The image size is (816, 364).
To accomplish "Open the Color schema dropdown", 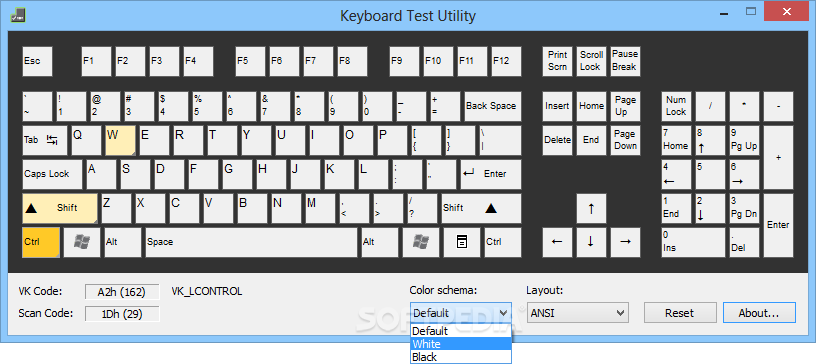I will point(461,312).
